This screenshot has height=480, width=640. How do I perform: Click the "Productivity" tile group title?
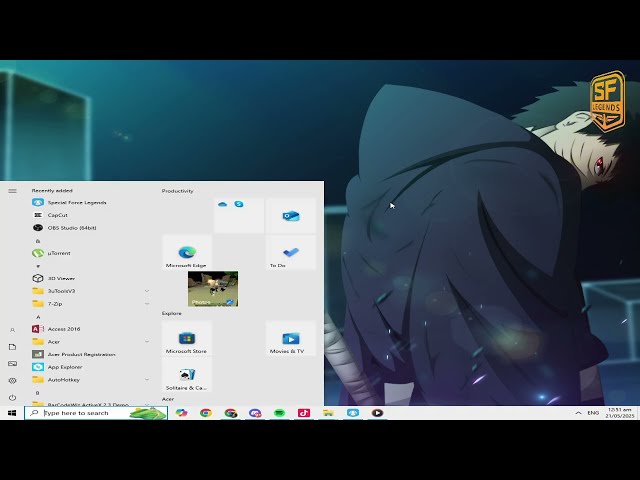point(178,191)
